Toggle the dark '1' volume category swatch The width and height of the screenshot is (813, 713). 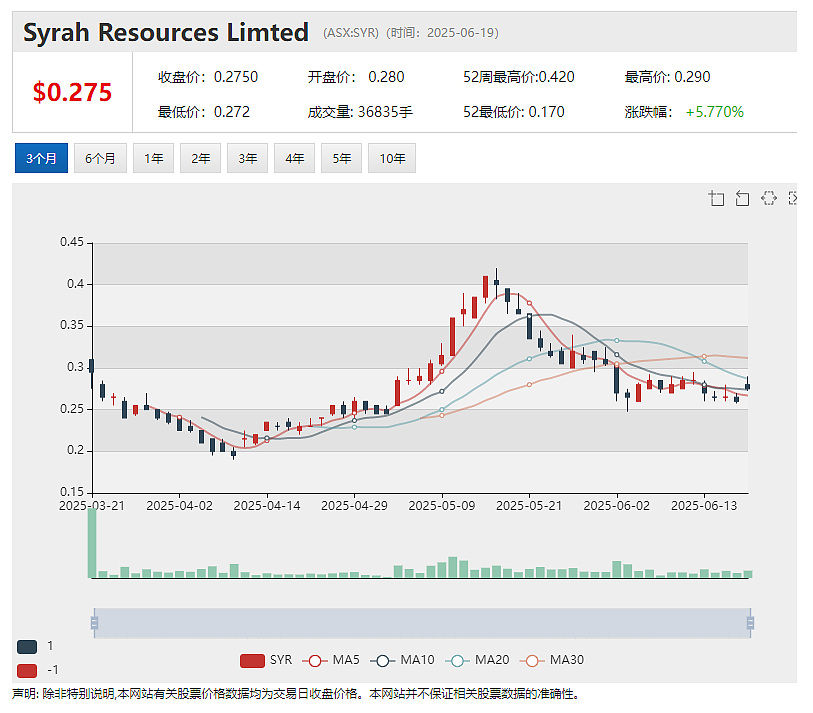click(x=27, y=647)
